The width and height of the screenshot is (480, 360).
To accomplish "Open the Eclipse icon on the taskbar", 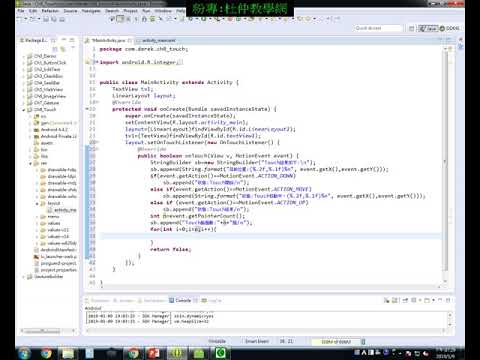I will pos(177,353).
